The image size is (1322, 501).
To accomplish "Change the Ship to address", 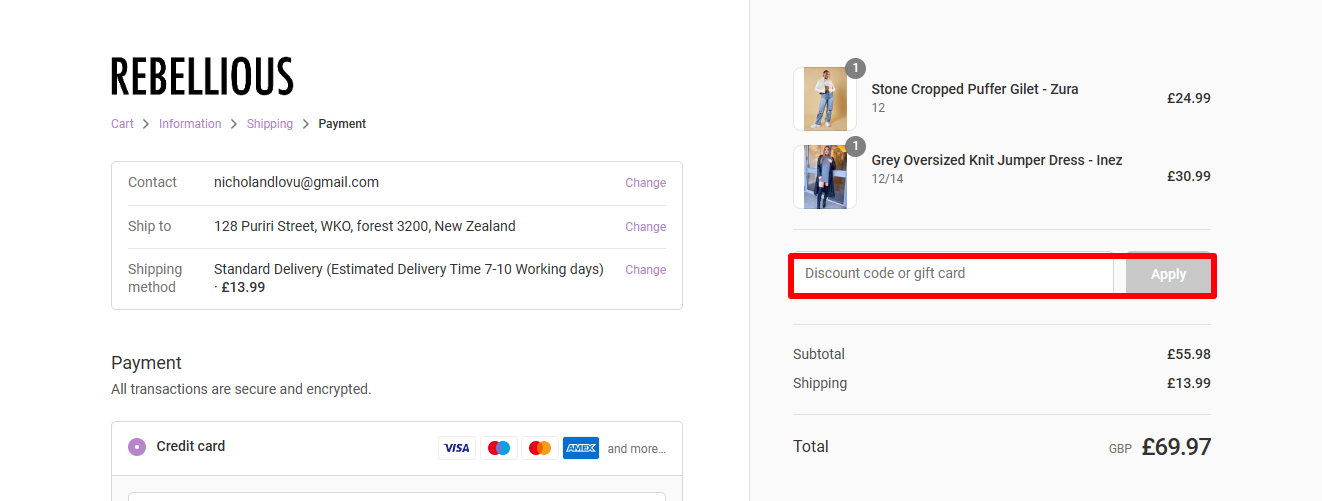I will tap(646, 227).
